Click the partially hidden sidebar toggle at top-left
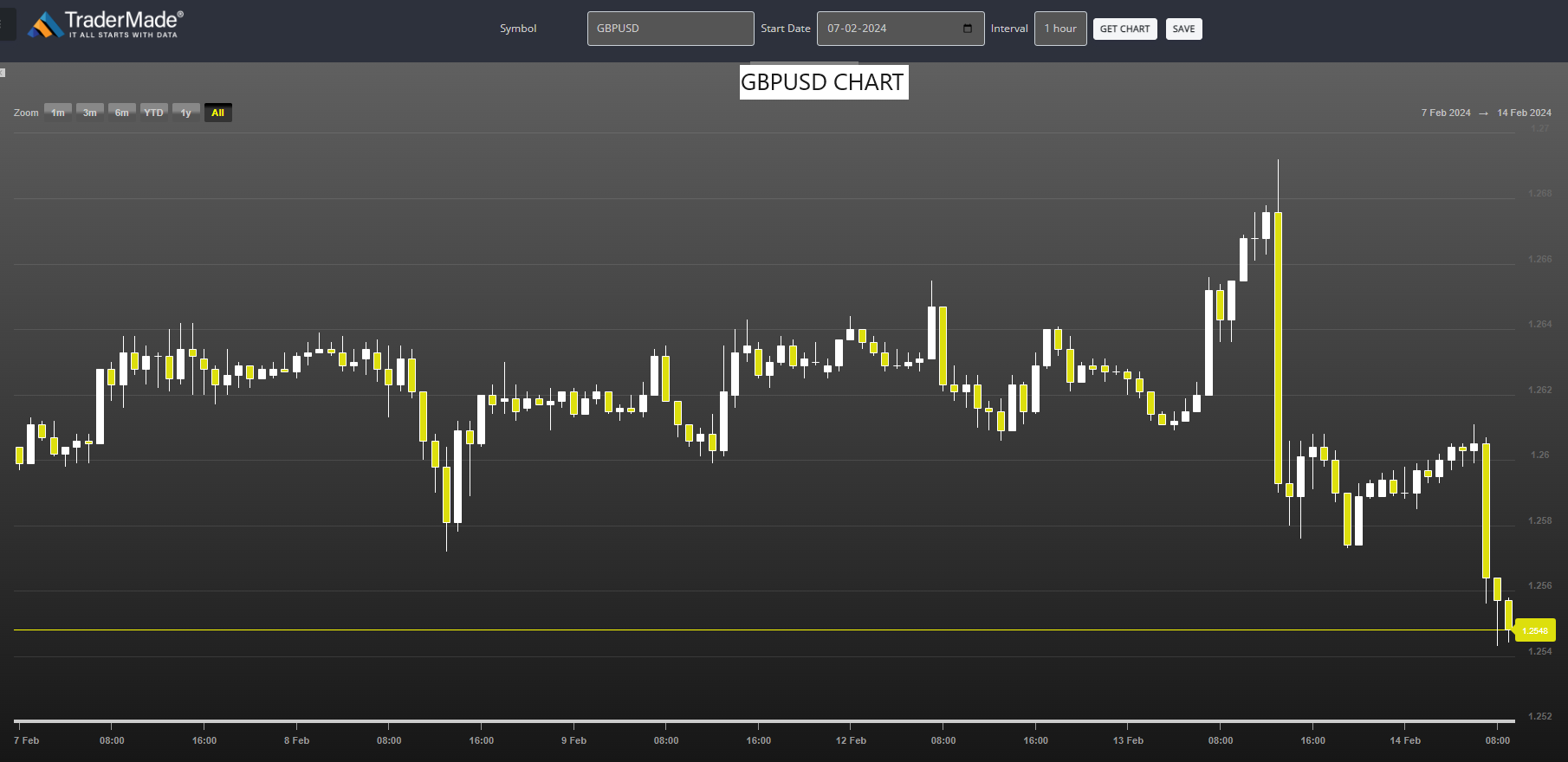The image size is (1568, 762). [x=7, y=24]
